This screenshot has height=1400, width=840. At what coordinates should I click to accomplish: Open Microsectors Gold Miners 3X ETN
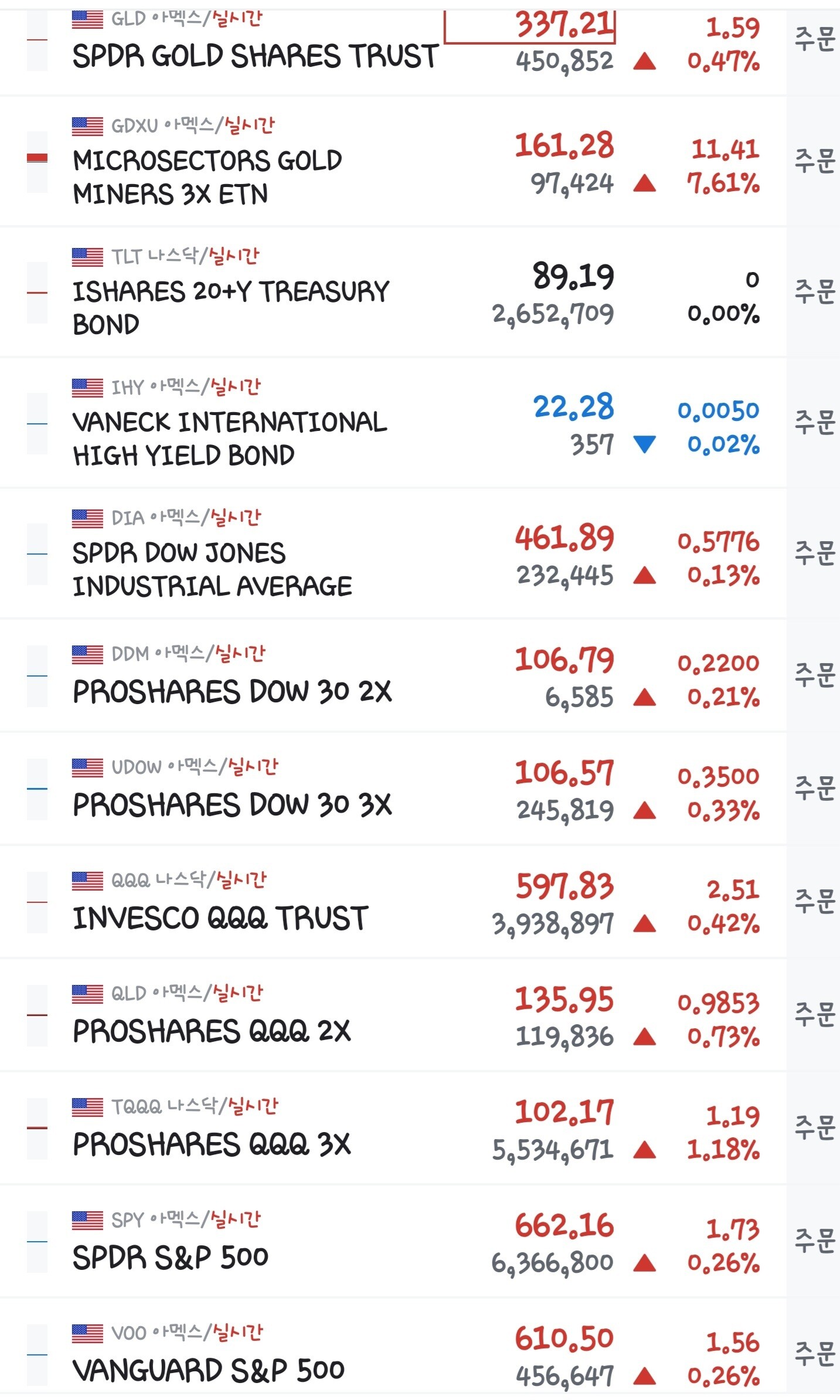point(393,161)
